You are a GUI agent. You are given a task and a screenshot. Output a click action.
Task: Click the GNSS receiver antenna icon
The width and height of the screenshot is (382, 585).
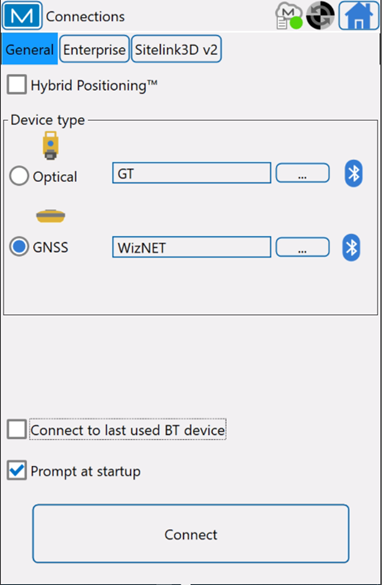click(51, 216)
